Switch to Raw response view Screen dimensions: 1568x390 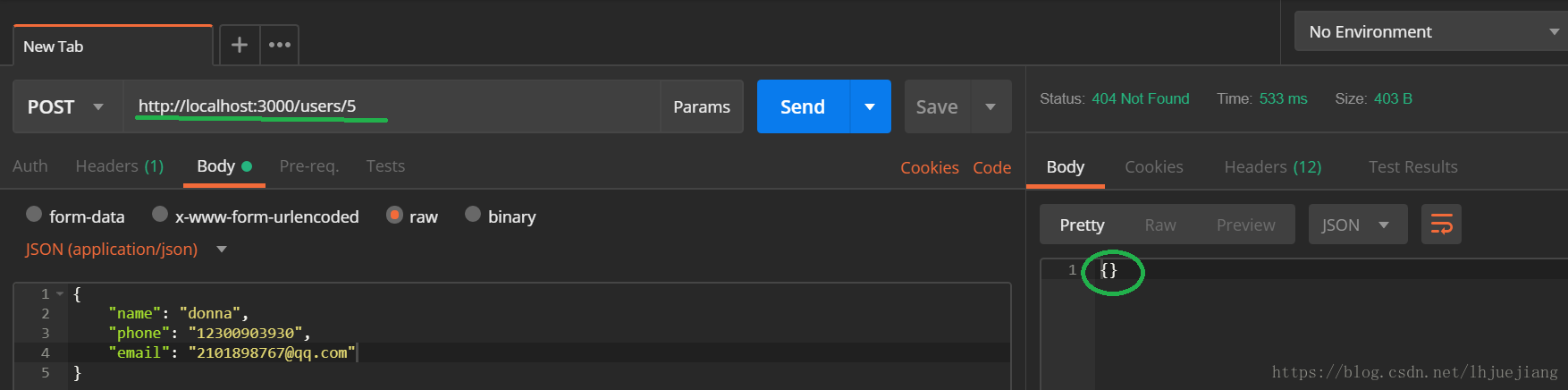click(x=1160, y=225)
